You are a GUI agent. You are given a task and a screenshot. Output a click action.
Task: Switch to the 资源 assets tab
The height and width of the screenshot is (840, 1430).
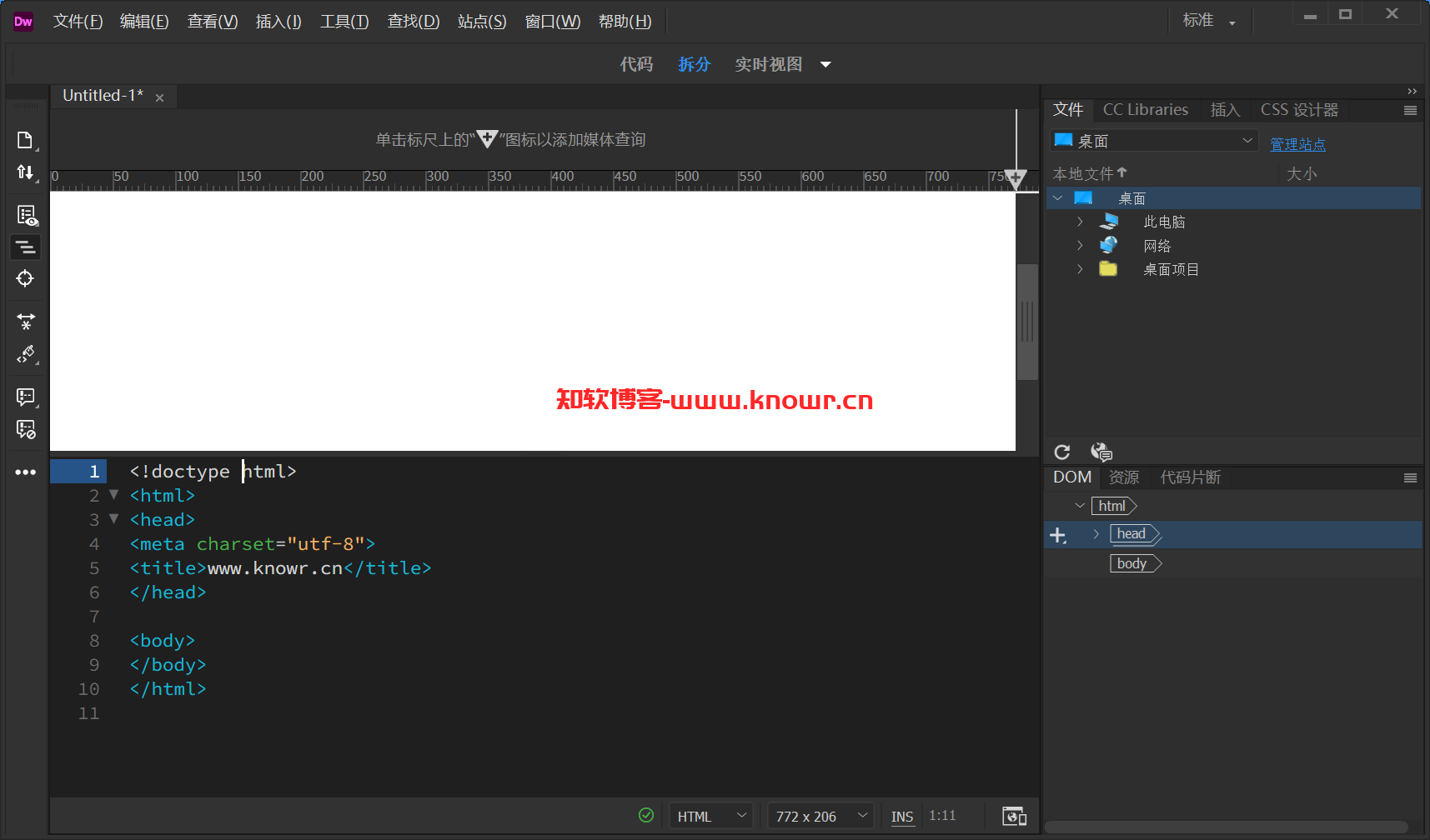coord(1123,477)
